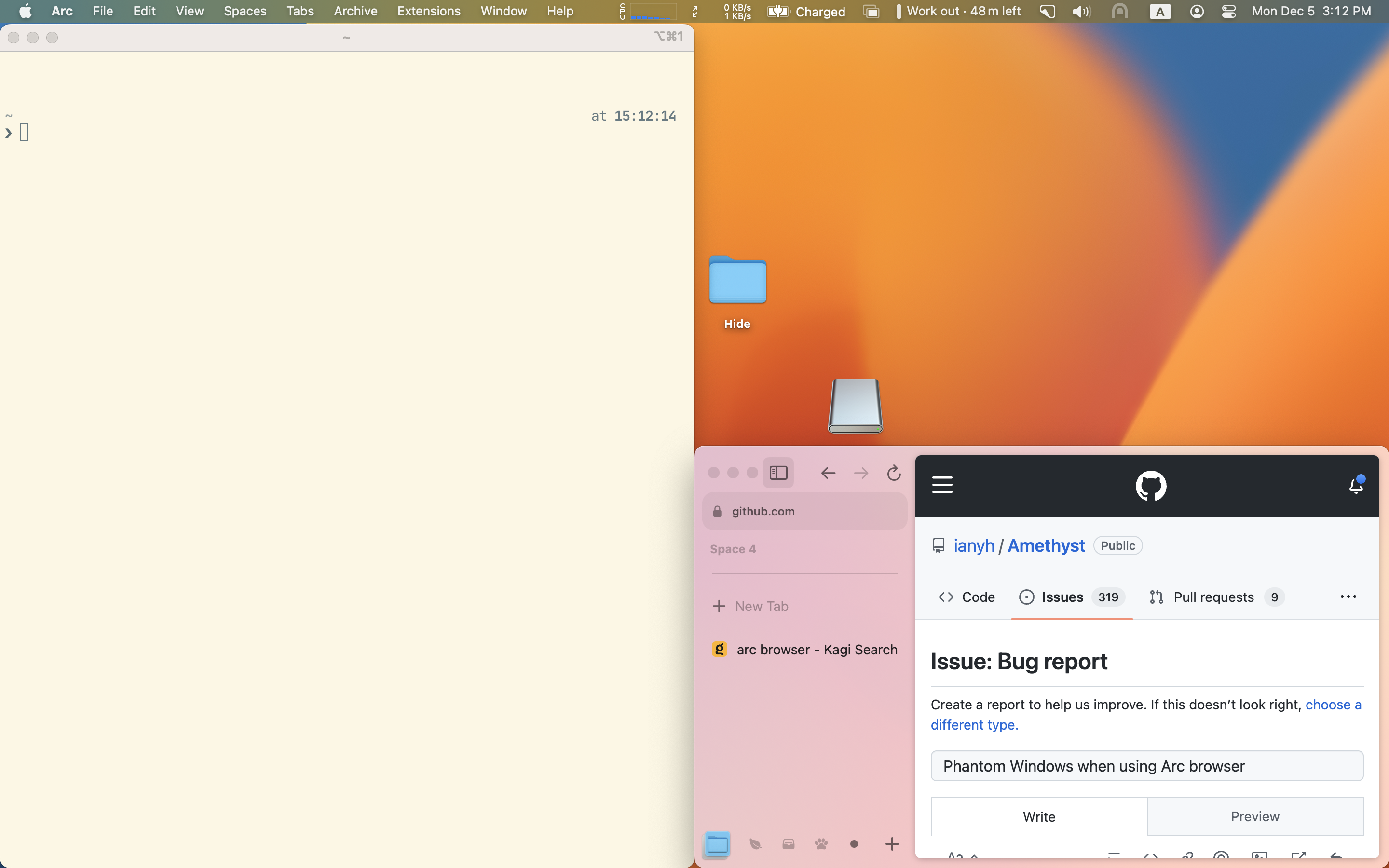Open the volume control in menu bar

pos(1081,12)
